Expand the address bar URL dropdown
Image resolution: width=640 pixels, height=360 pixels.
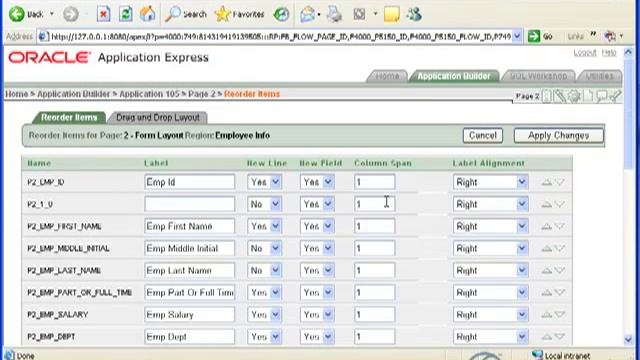pyautogui.click(x=517, y=36)
